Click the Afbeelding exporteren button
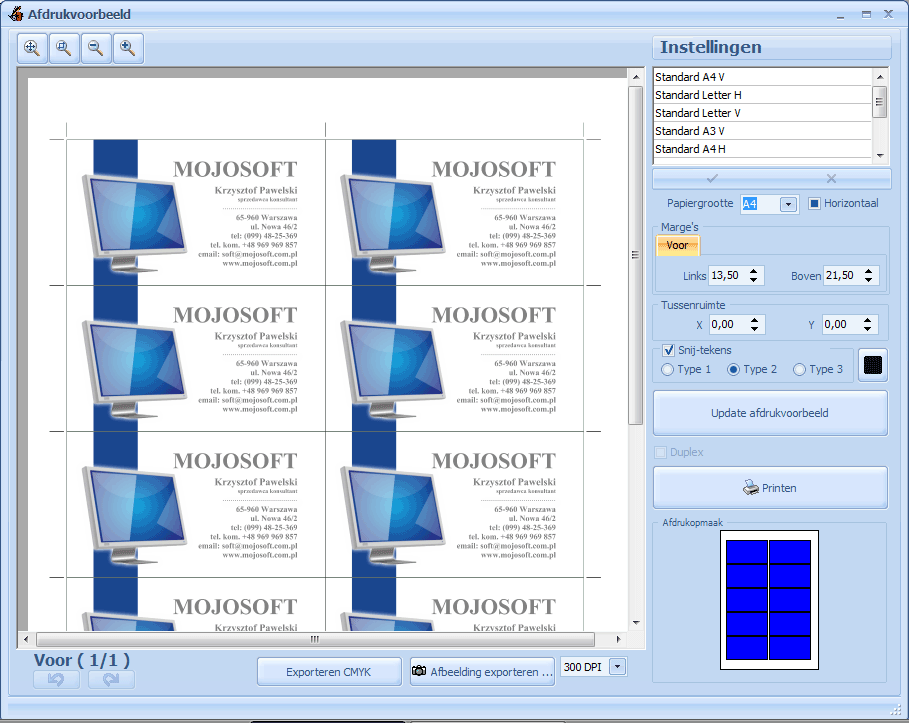The height and width of the screenshot is (723, 909). [x=482, y=672]
